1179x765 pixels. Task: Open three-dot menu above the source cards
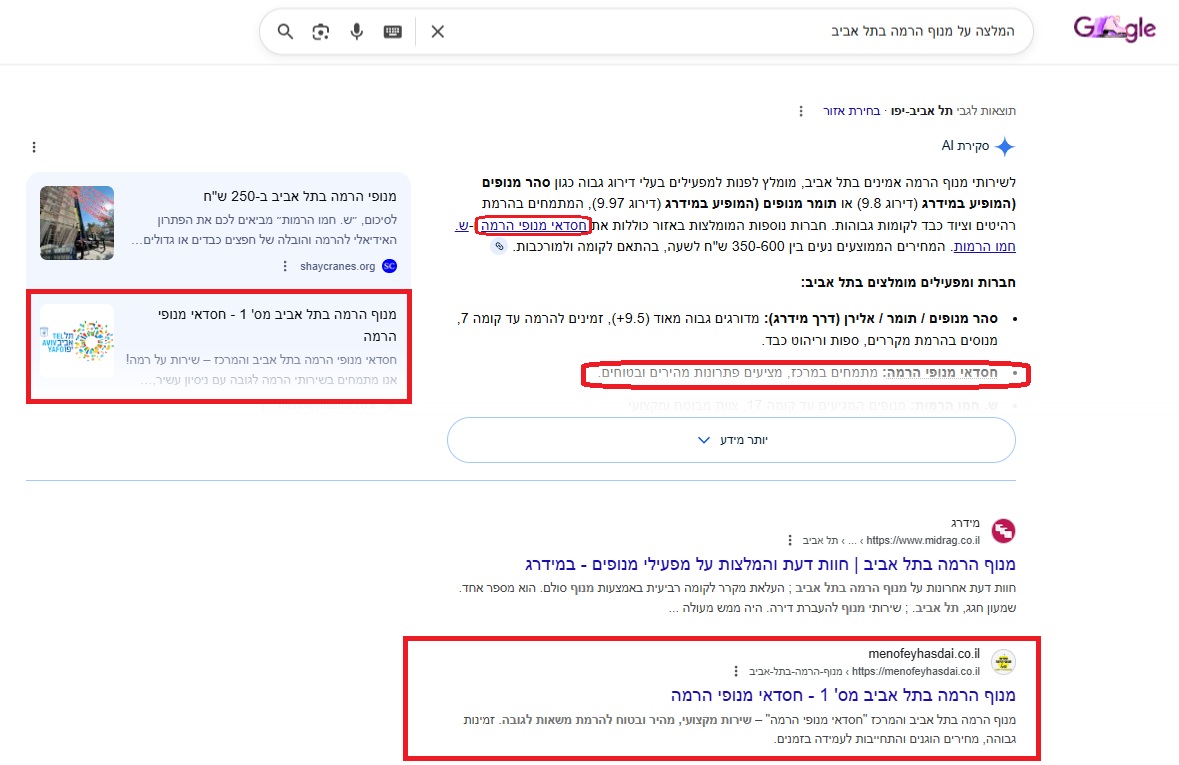34,147
